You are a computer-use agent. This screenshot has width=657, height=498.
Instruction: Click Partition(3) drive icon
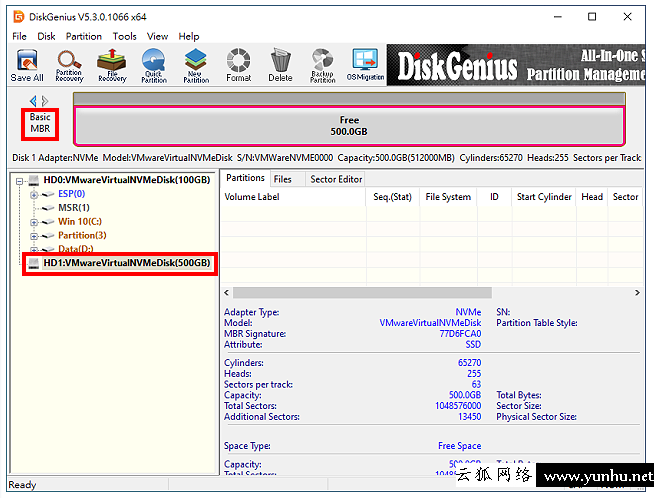tap(49, 235)
